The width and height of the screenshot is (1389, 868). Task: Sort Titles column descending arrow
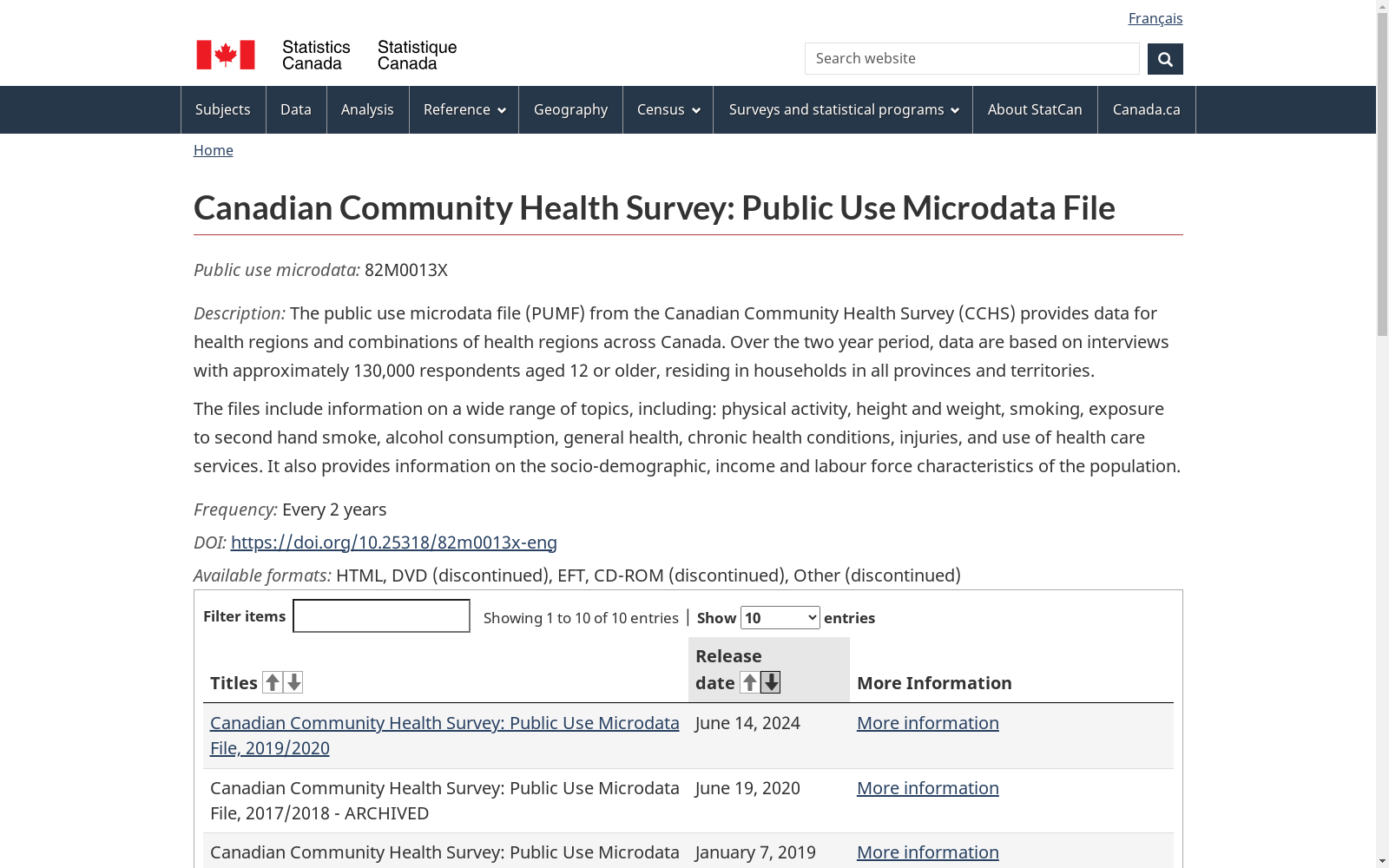click(294, 682)
